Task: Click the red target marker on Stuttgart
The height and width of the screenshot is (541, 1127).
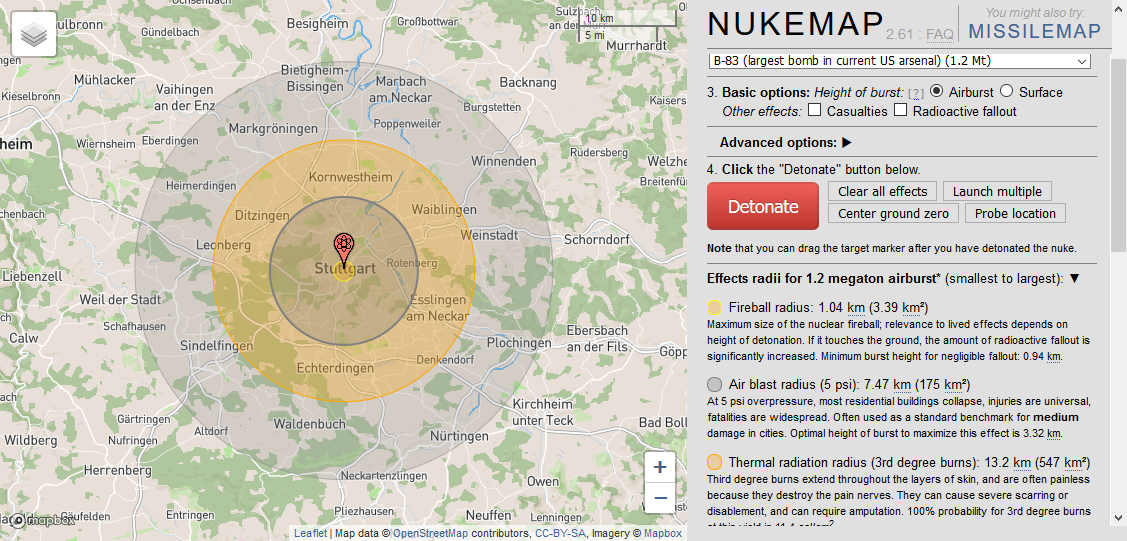Action: 343,244
